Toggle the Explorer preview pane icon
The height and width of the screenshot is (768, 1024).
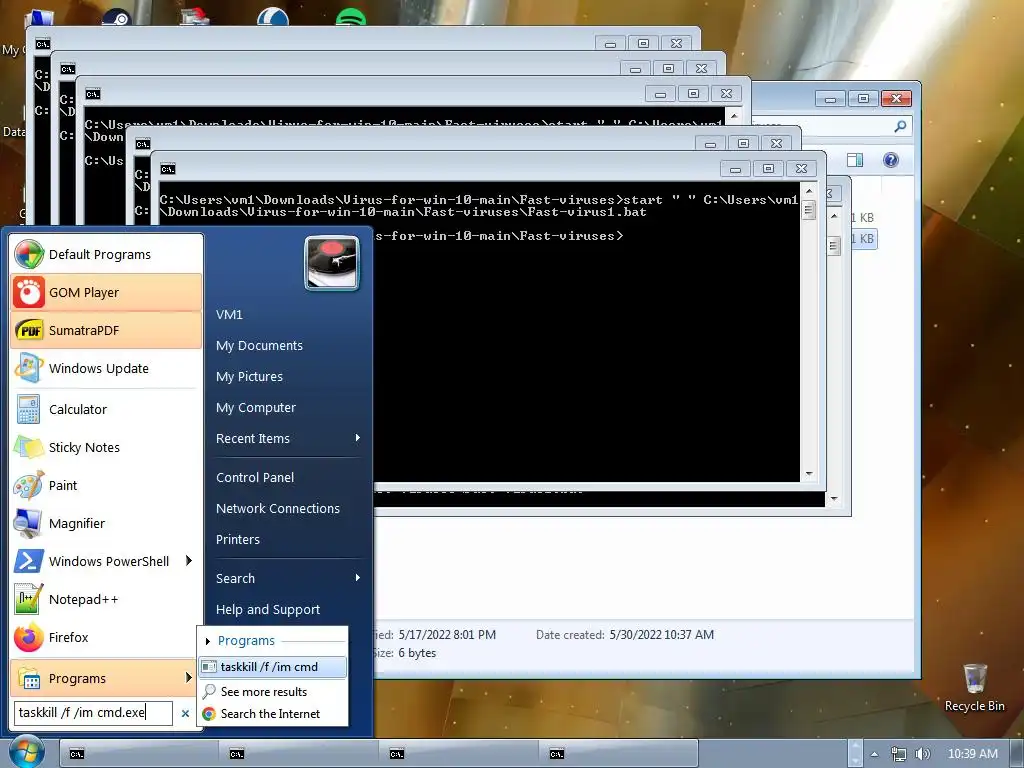pyautogui.click(x=854, y=160)
